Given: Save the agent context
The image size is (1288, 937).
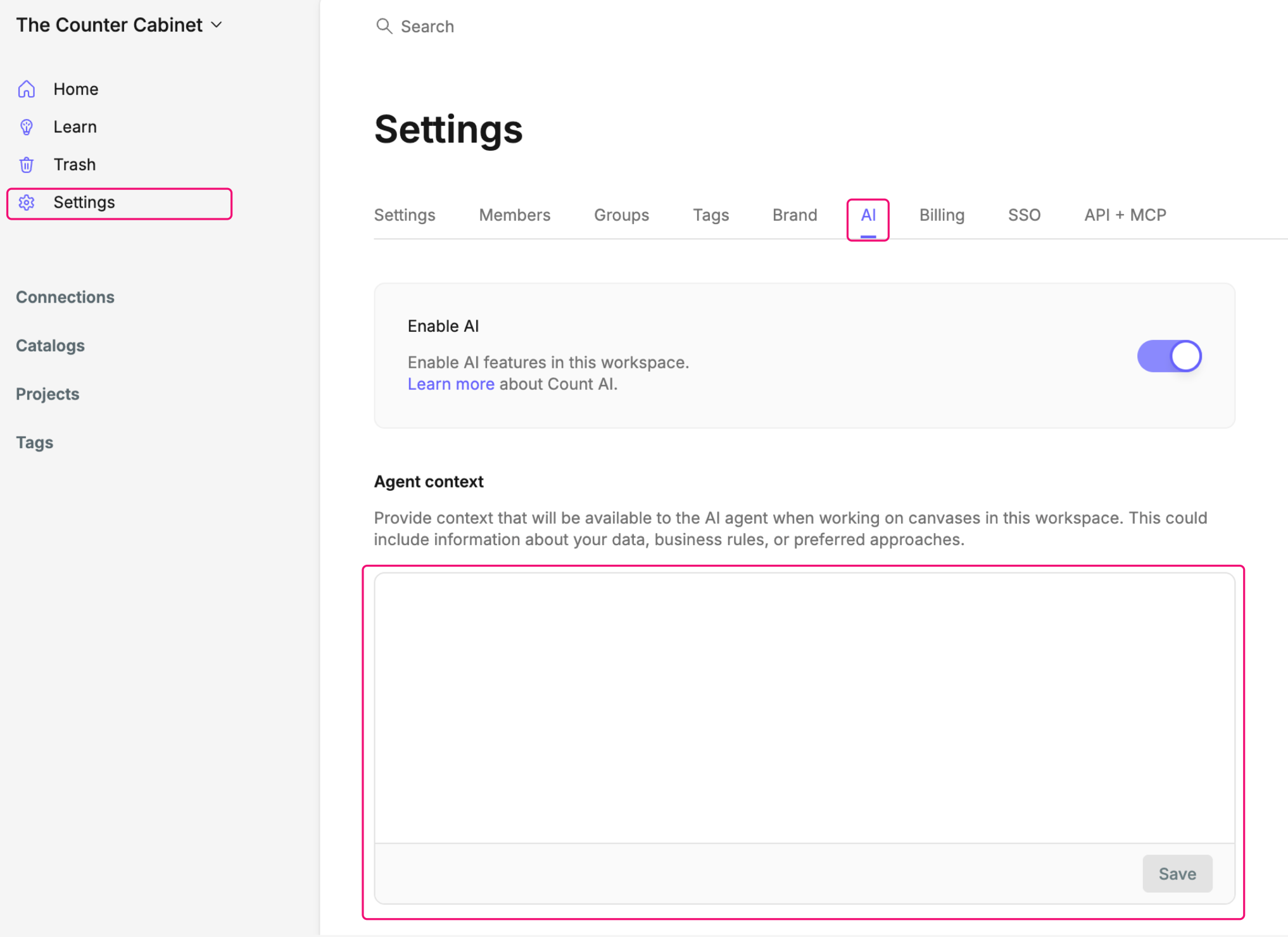Looking at the screenshot, I should click(1177, 874).
